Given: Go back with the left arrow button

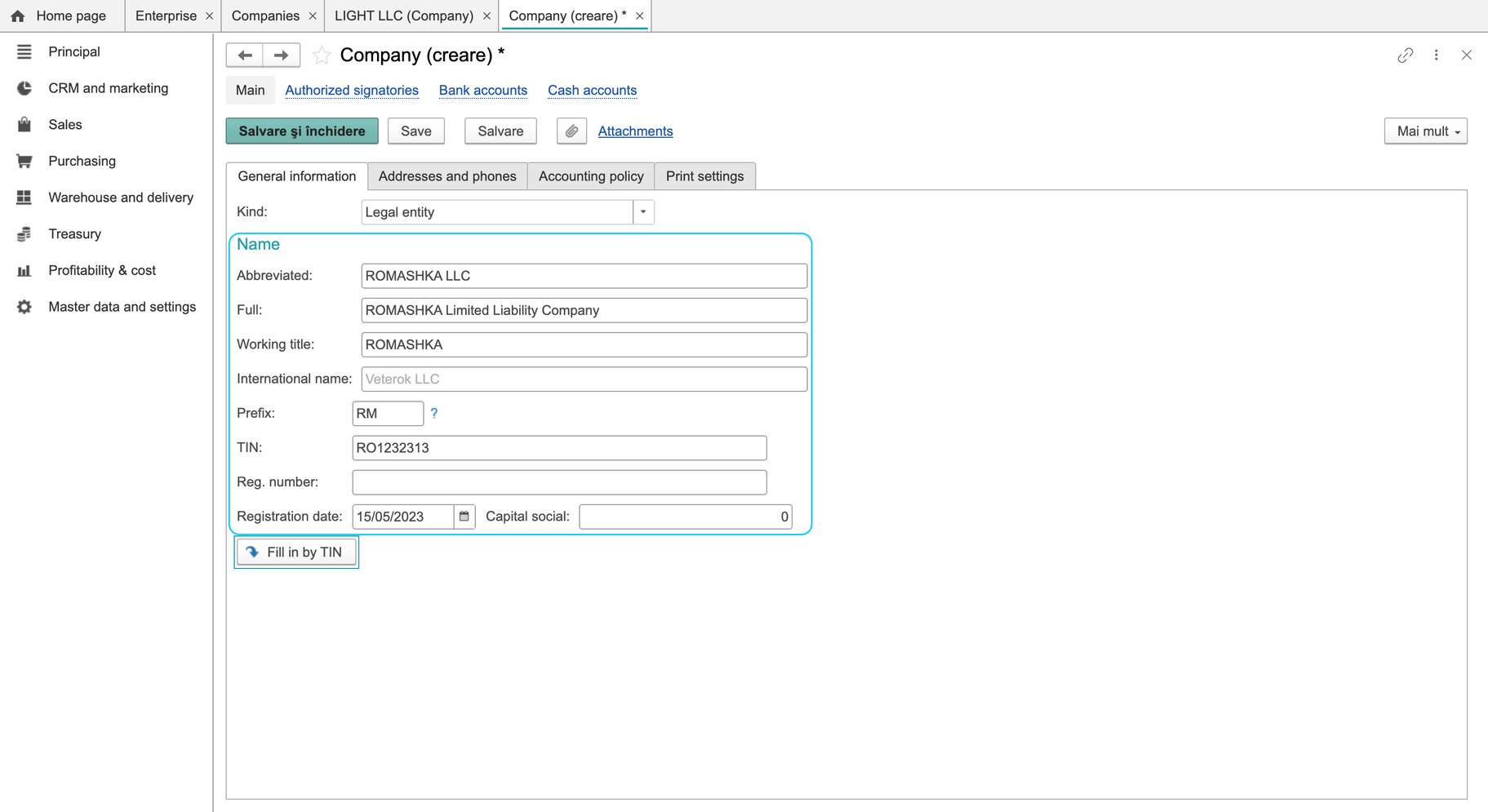Looking at the screenshot, I should [x=245, y=55].
